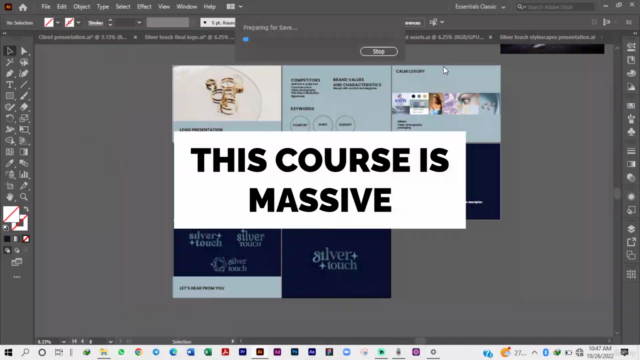
Task: Select the Rectangle tool
Action: 9,96
